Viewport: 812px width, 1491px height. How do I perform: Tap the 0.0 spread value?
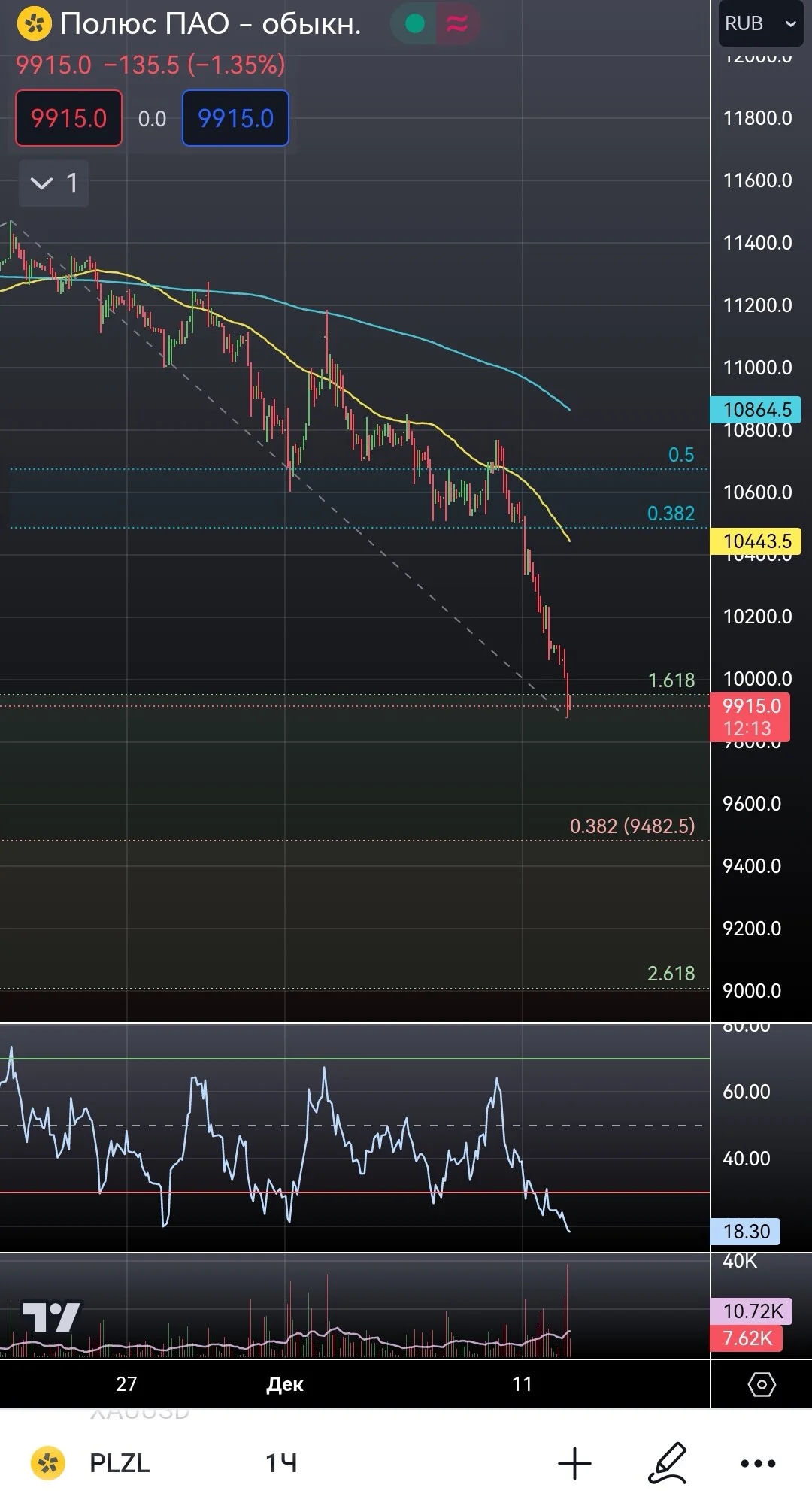(152, 119)
